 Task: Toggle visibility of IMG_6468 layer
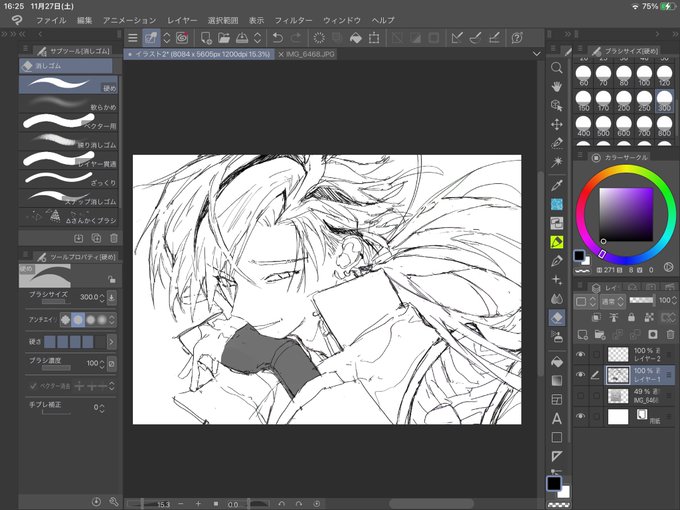coord(580,395)
